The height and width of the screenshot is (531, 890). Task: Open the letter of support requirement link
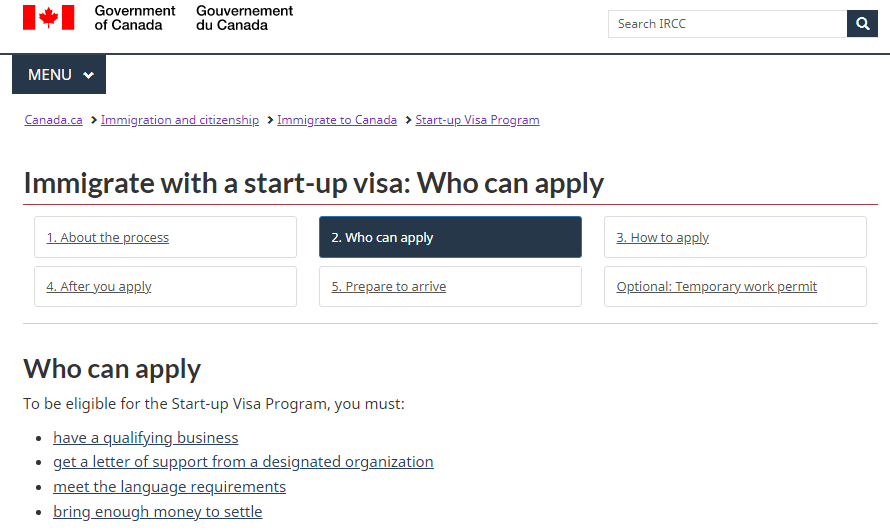[x=244, y=462]
